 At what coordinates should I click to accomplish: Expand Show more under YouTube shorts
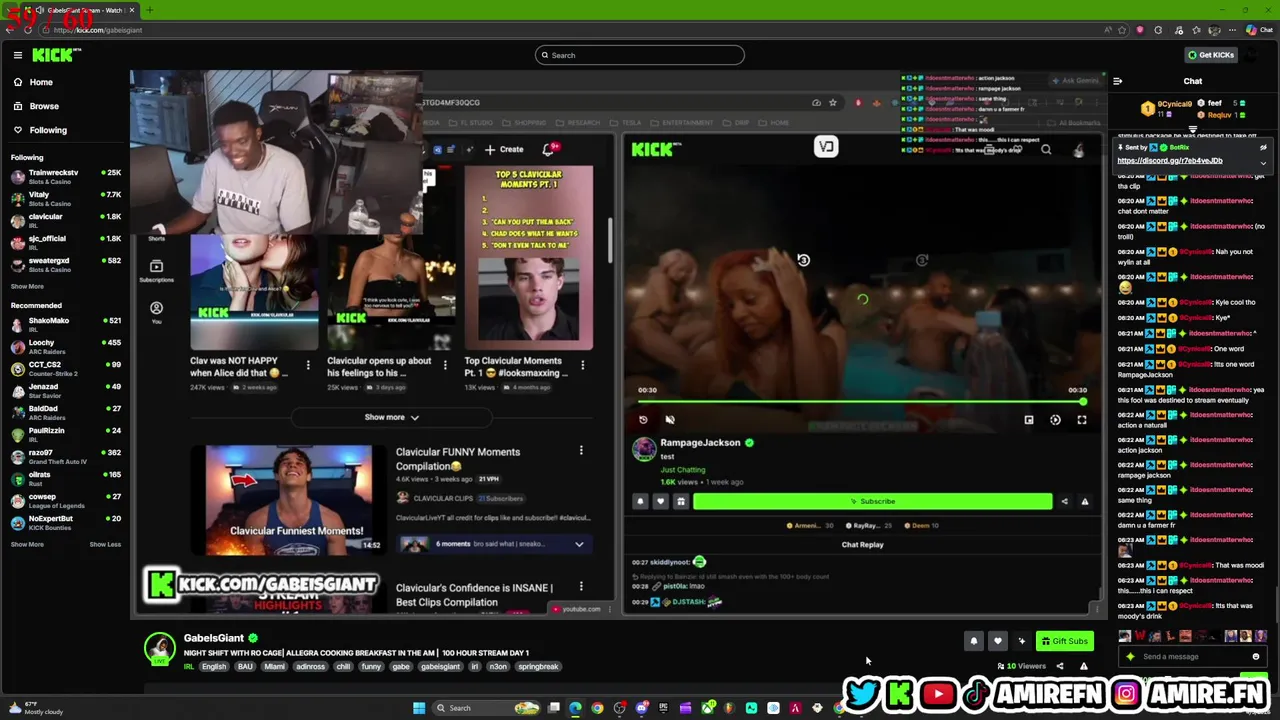tap(391, 417)
